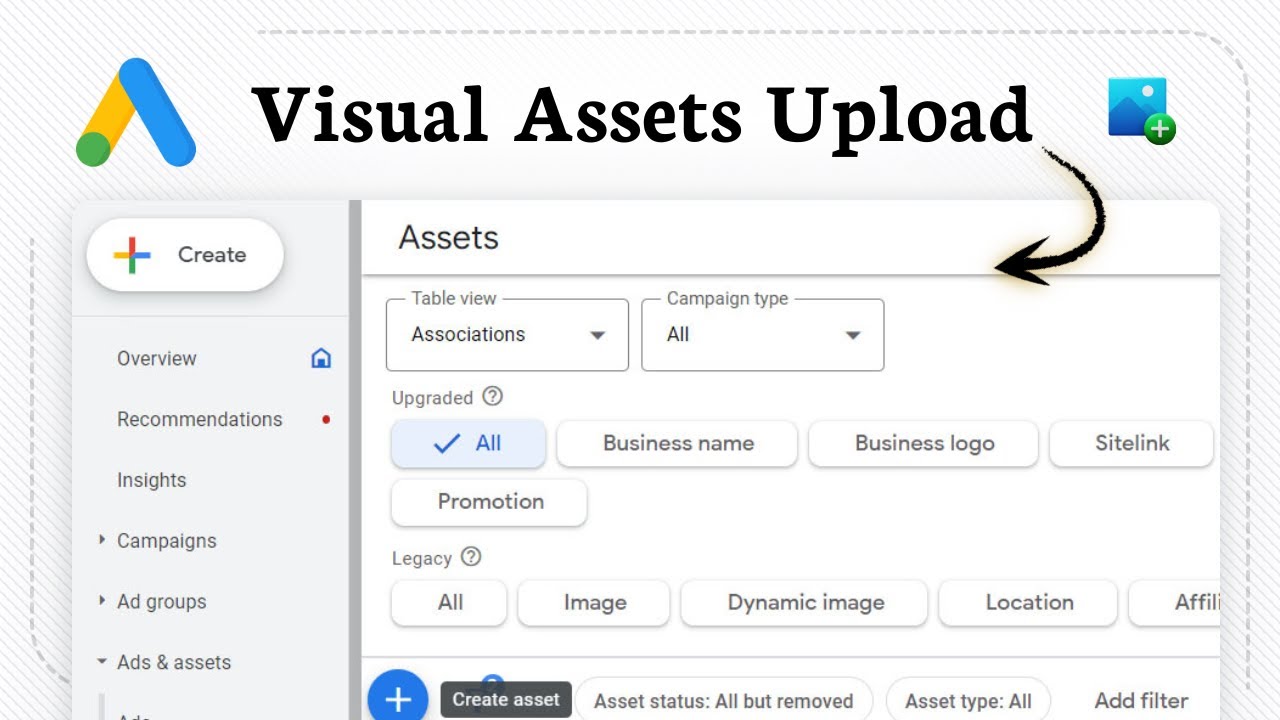Click the Asset type: All filter
The height and width of the screenshot is (720, 1280).
968,700
